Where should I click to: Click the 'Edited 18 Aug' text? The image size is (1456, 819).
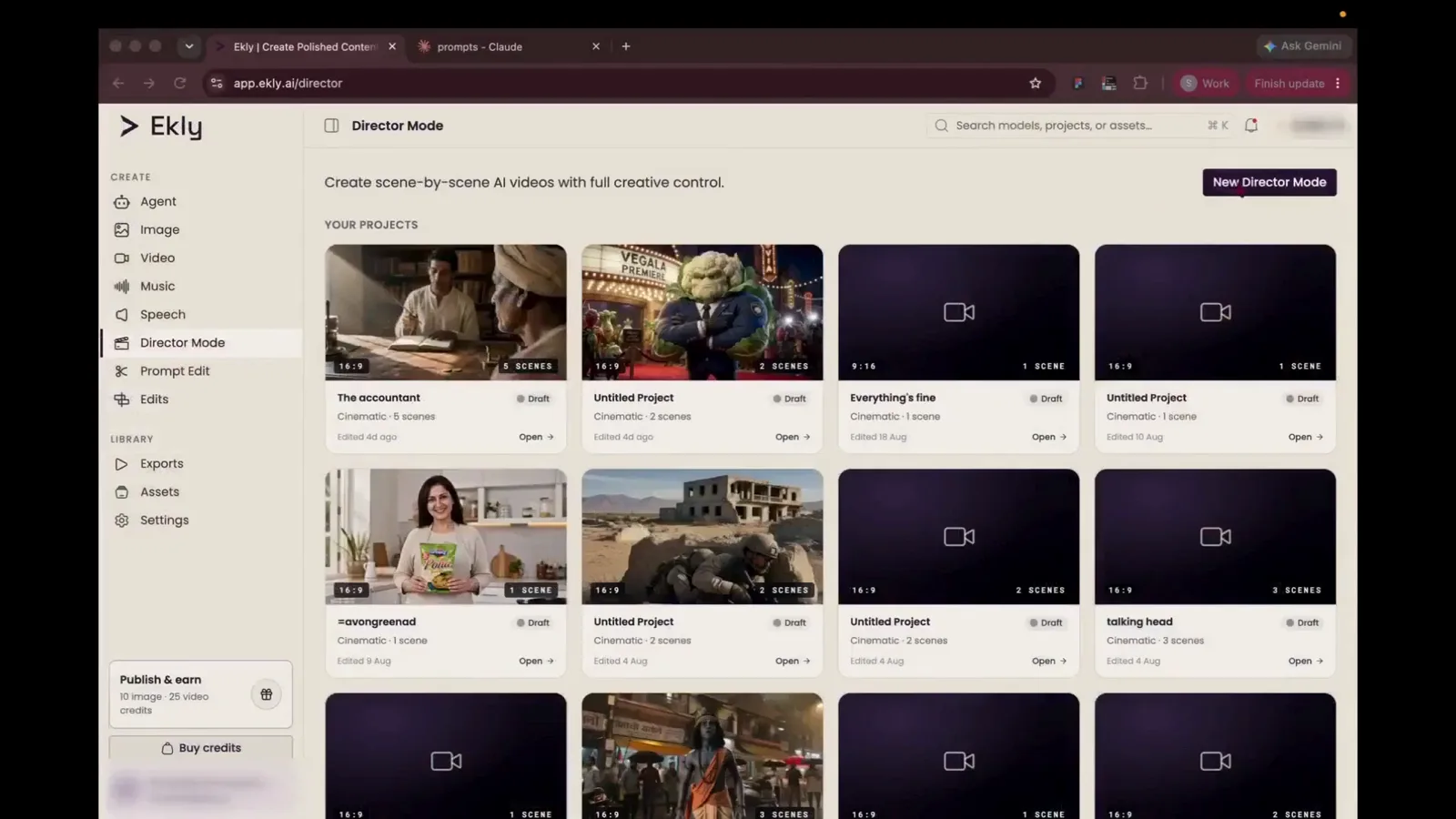878,437
